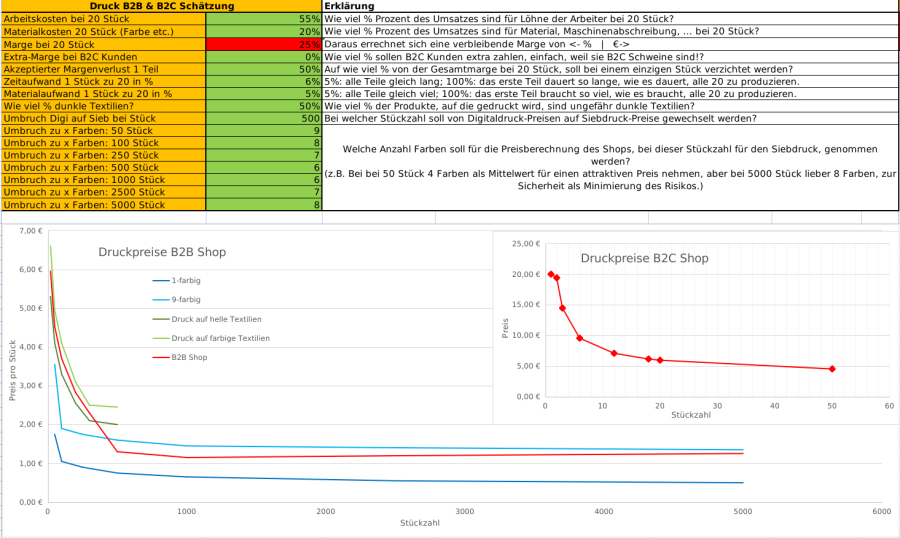This screenshot has height=538, width=900.
Task: Select the Zeitaufwand 1 Stück 6% cell
Action: 263,81
